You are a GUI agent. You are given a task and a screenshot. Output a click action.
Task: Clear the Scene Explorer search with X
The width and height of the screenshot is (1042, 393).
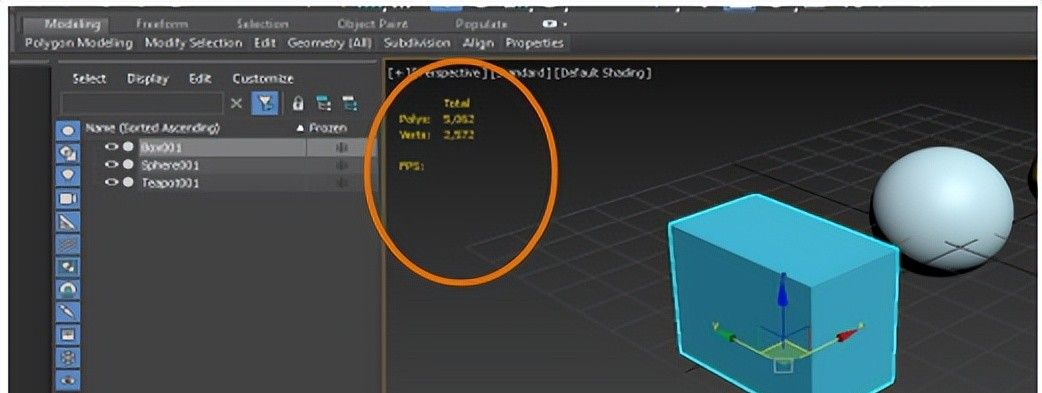pyautogui.click(x=236, y=103)
